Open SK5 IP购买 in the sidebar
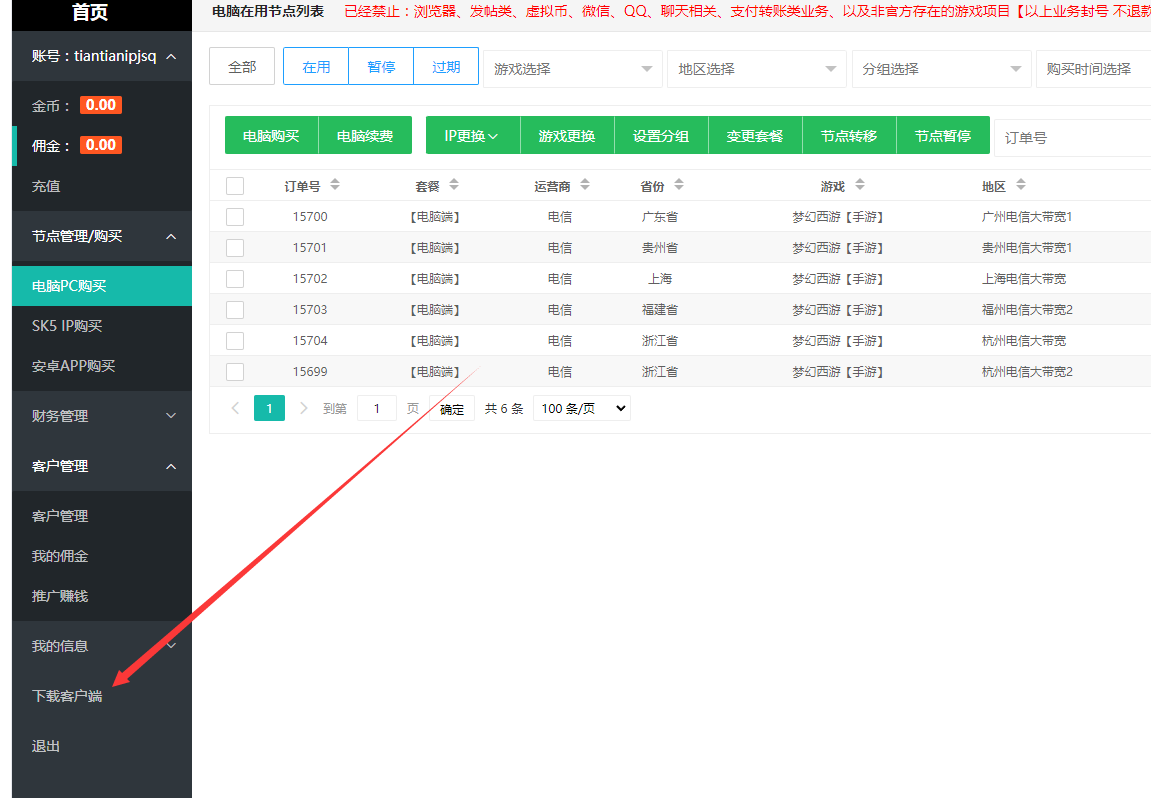The image size is (1151, 798). (67, 326)
